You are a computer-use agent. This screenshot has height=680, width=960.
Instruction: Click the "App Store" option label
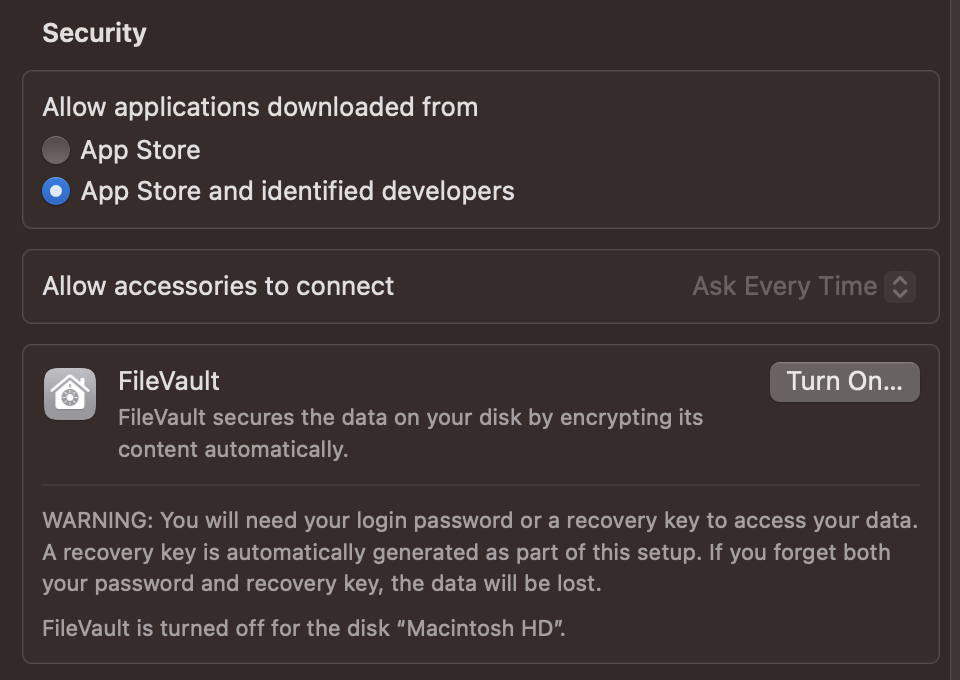coord(140,150)
